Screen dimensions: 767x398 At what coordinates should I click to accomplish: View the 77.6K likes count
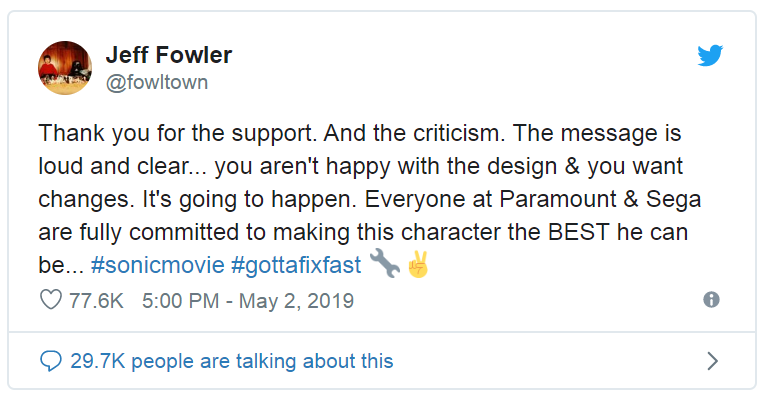(96, 301)
